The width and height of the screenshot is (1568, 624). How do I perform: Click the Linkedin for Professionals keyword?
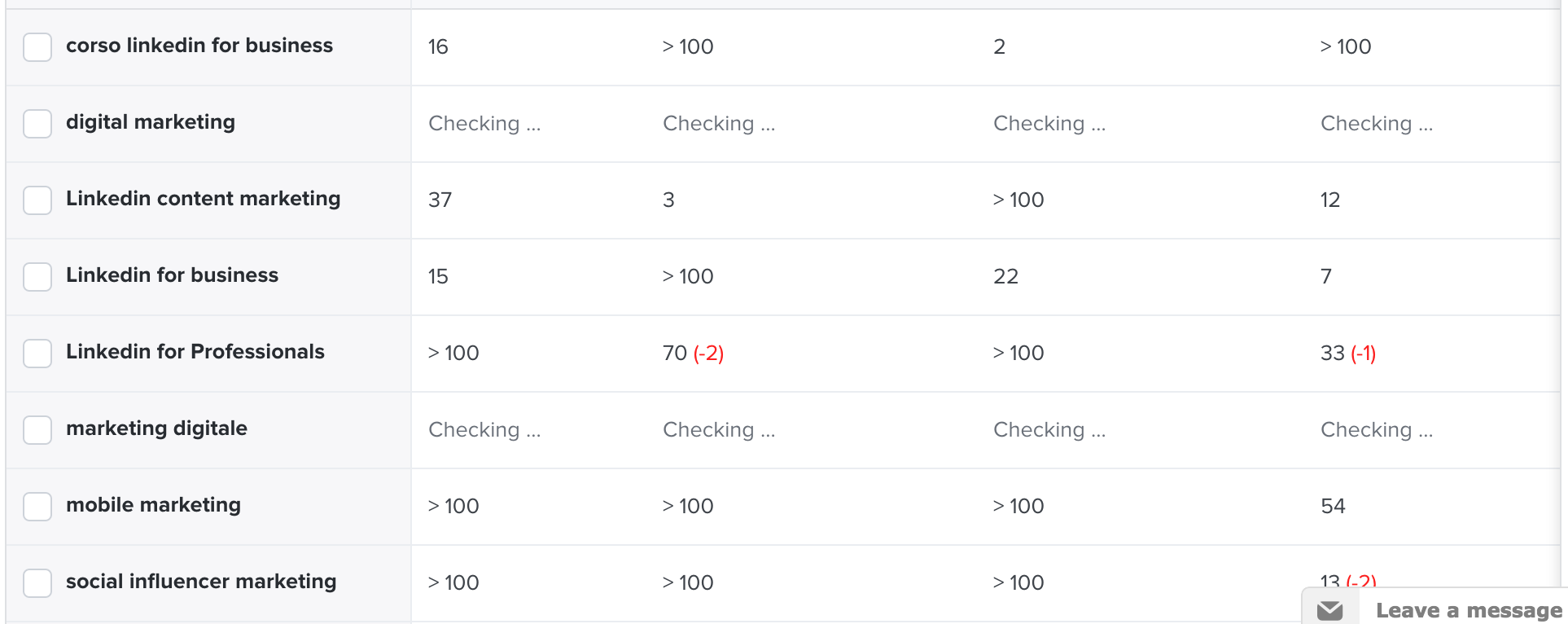coord(195,352)
